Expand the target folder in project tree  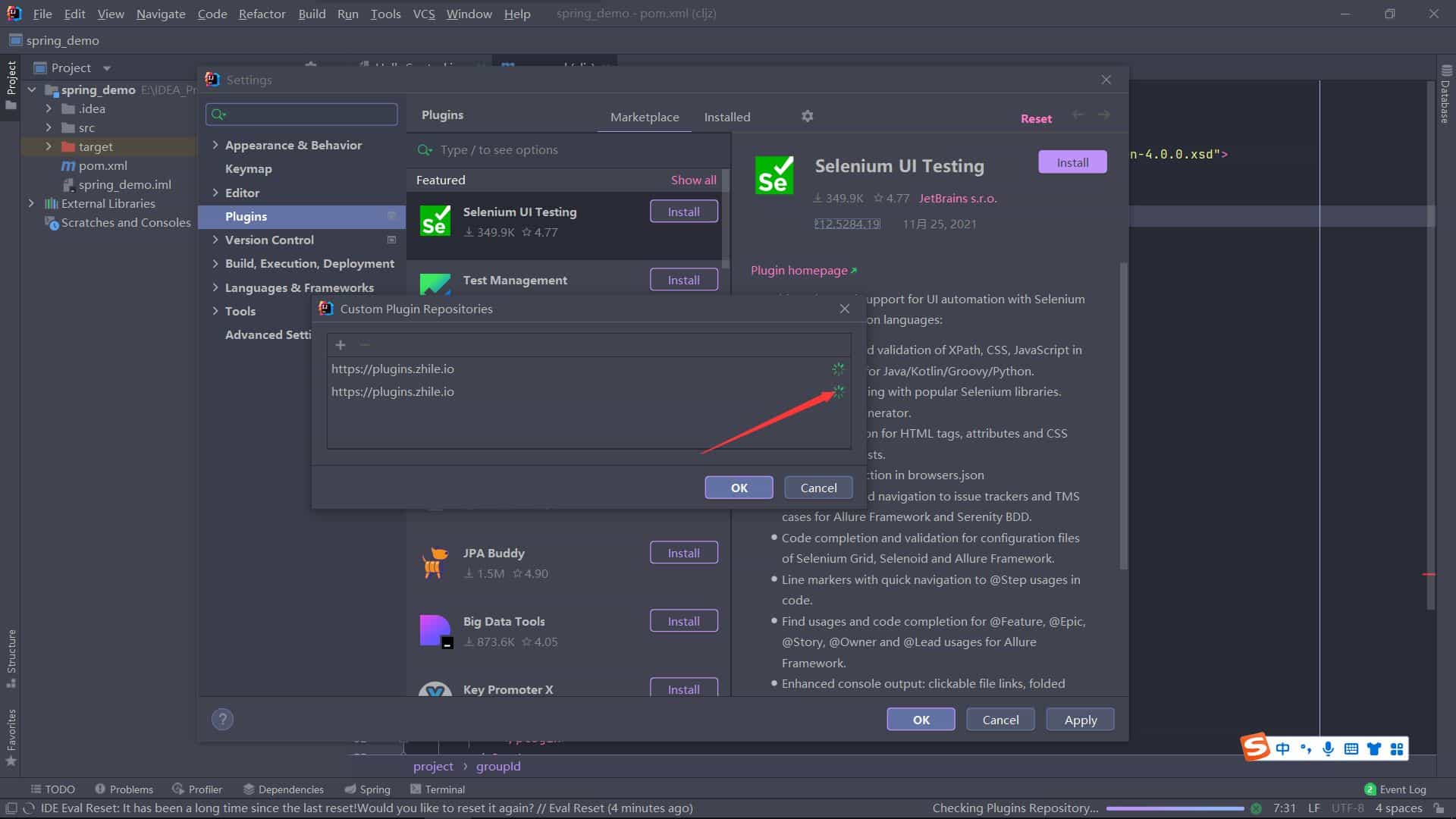[x=49, y=146]
